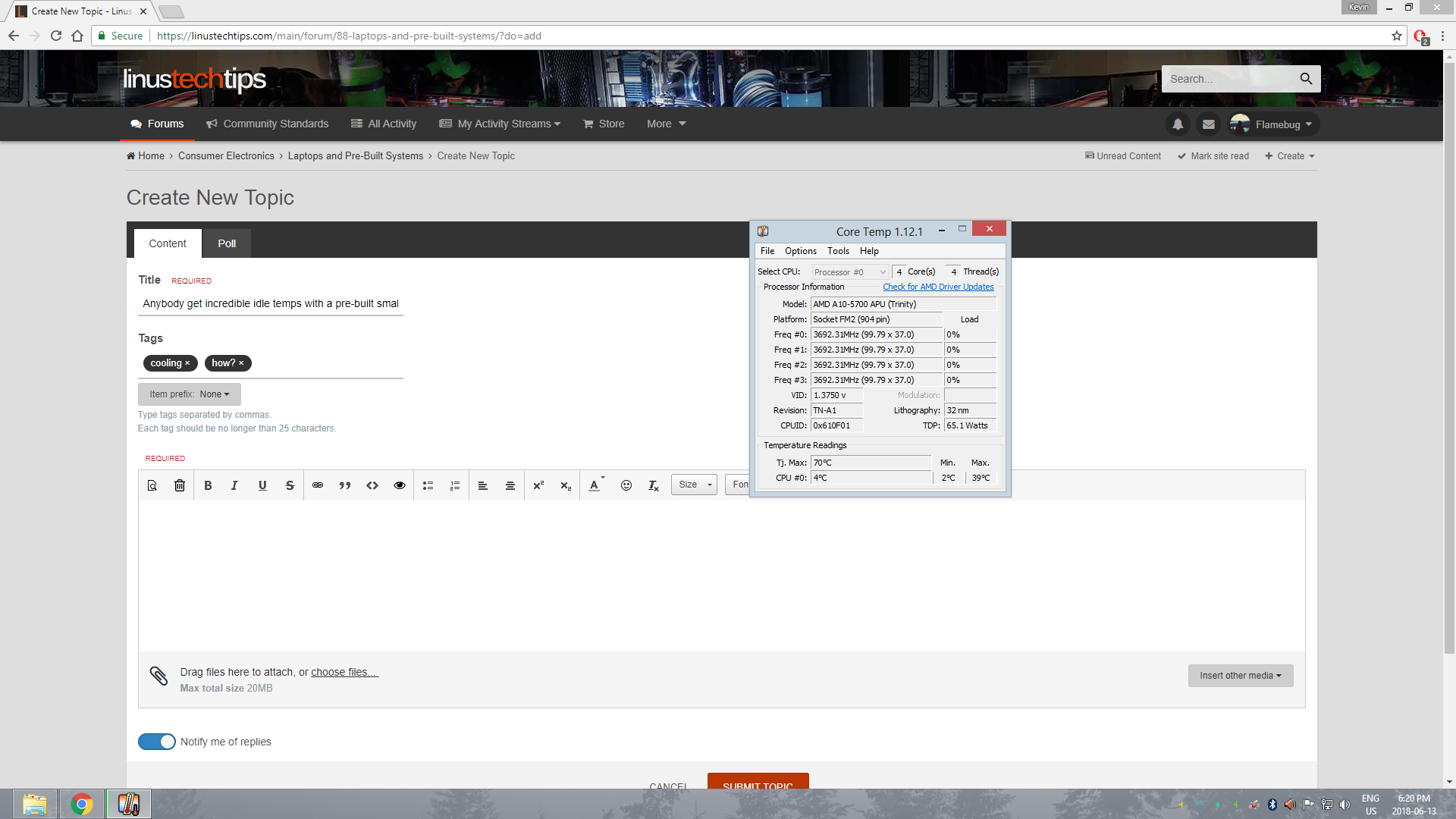1456x819 pixels.
Task: Open notifications bell icon
Action: coord(1178,124)
